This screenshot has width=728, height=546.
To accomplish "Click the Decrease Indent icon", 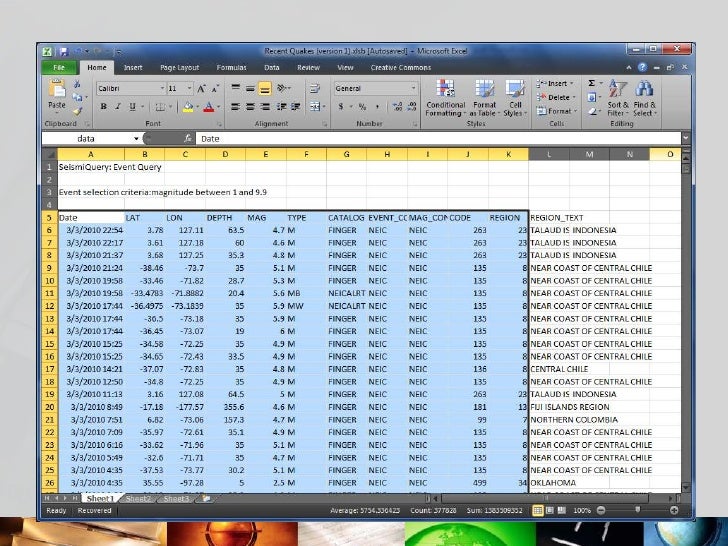I will coord(281,107).
